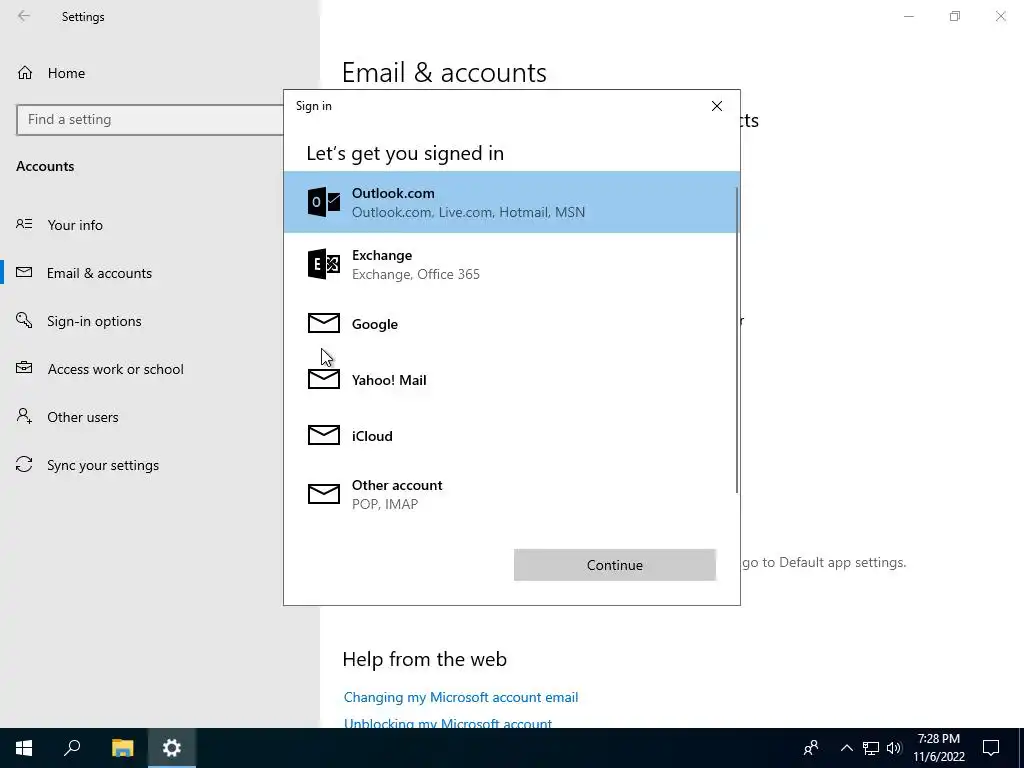This screenshot has width=1024, height=768.
Task: Click the Show desktop sliver on the taskbar
Action: pos(1021,748)
